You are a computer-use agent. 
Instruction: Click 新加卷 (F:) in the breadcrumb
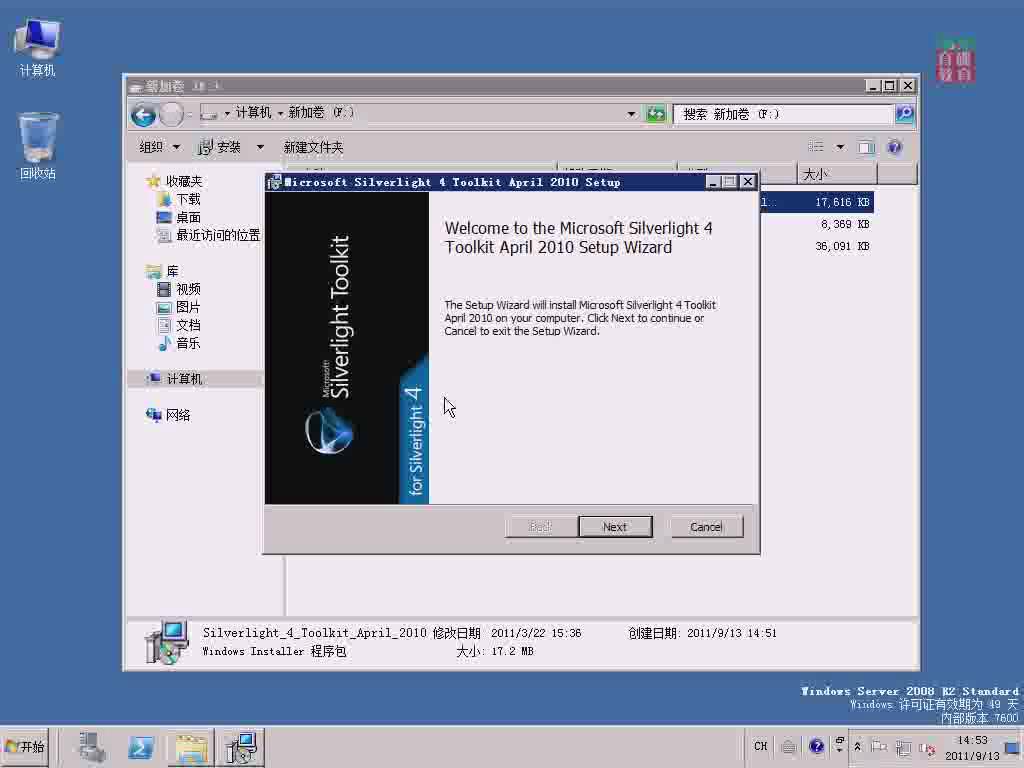pyautogui.click(x=321, y=113)
